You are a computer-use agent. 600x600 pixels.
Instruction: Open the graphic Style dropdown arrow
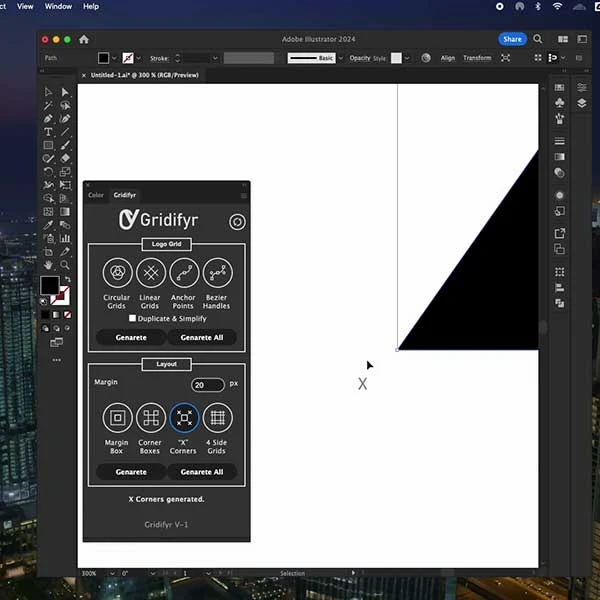pyautogui.click(x=407, y=58)
